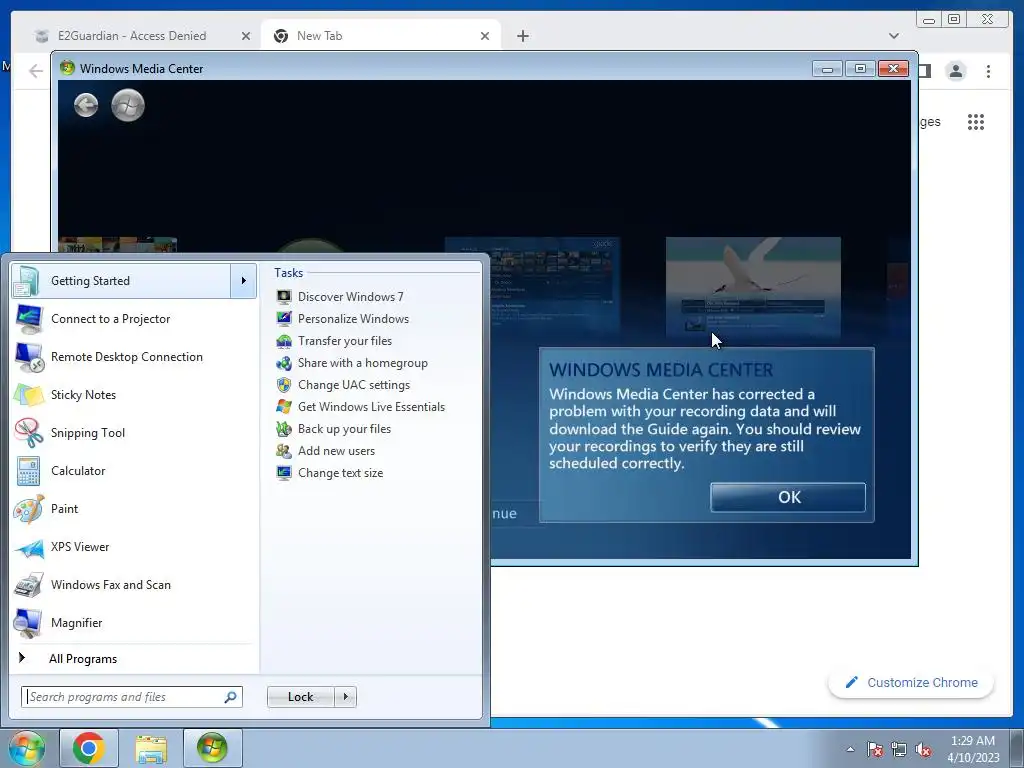Open Chrome three-dot menu

coord(988,71)
